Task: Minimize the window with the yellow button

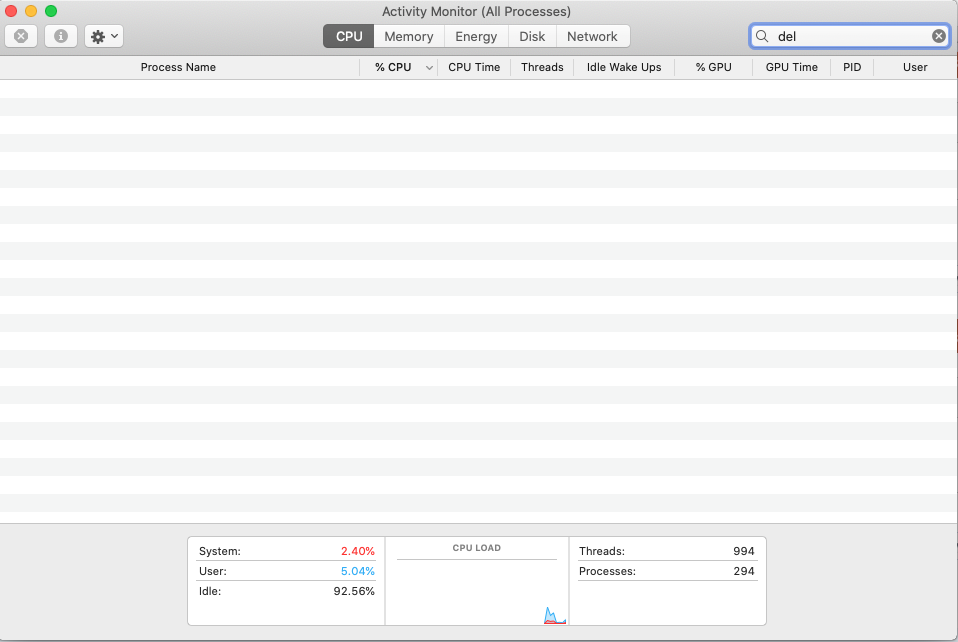Action: pos(31,11)
